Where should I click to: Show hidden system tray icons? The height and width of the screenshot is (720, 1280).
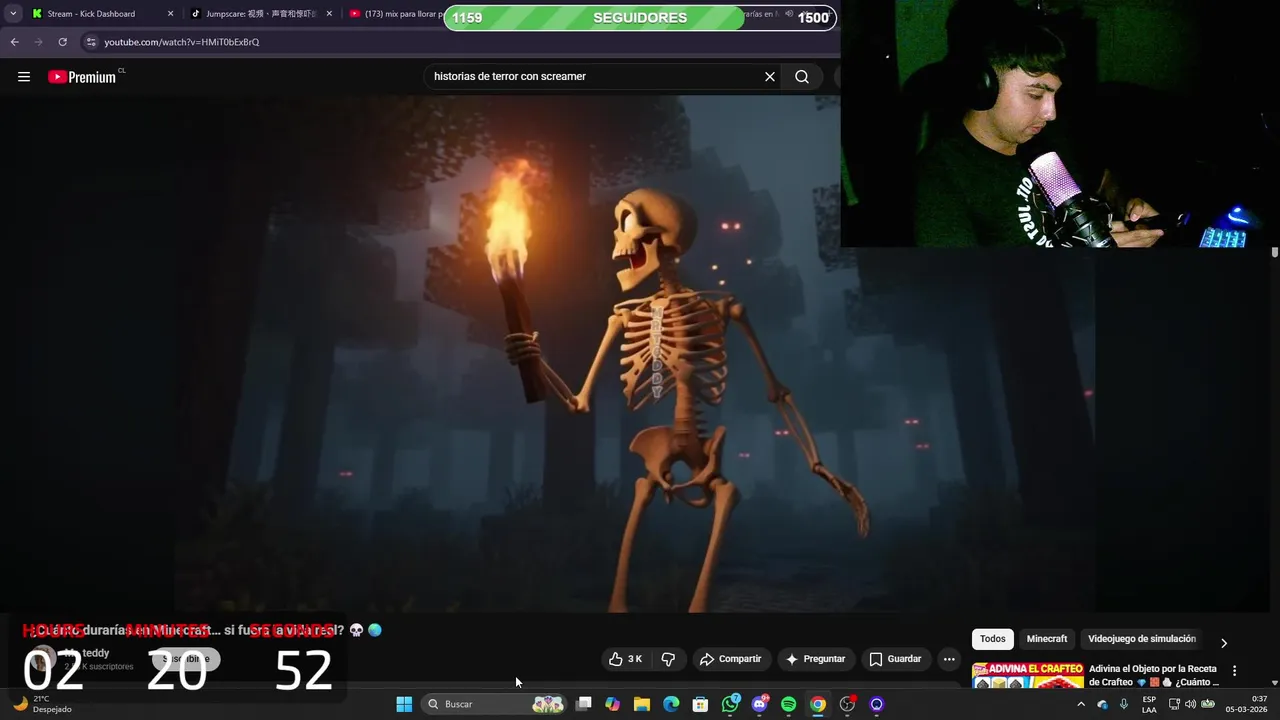tap(1081, 704)
